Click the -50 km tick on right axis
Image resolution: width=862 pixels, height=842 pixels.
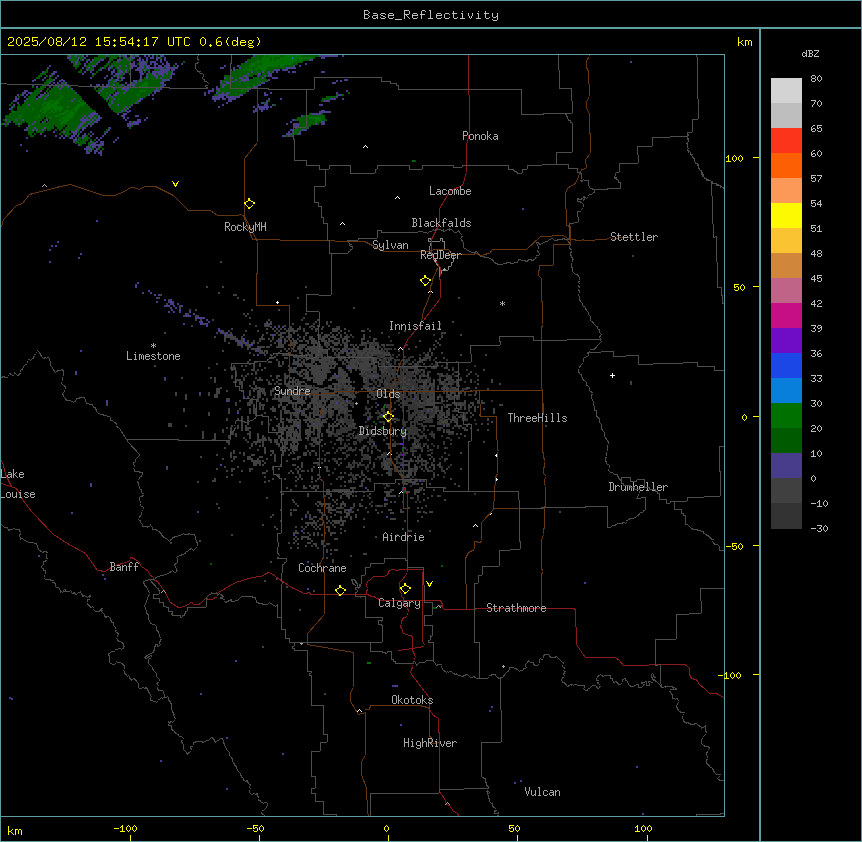click(734, 546)
